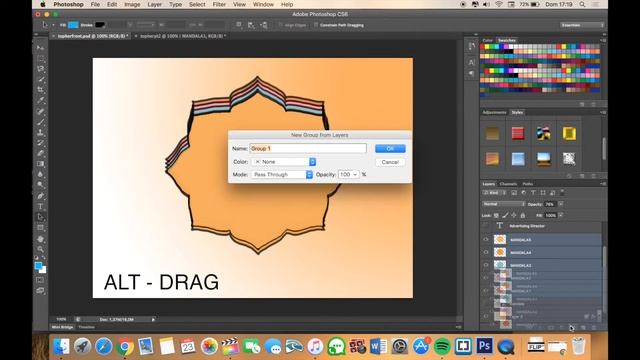Open Color dropdown in New Group dialog
The image size is (640, 360).
tap(284, 162)
